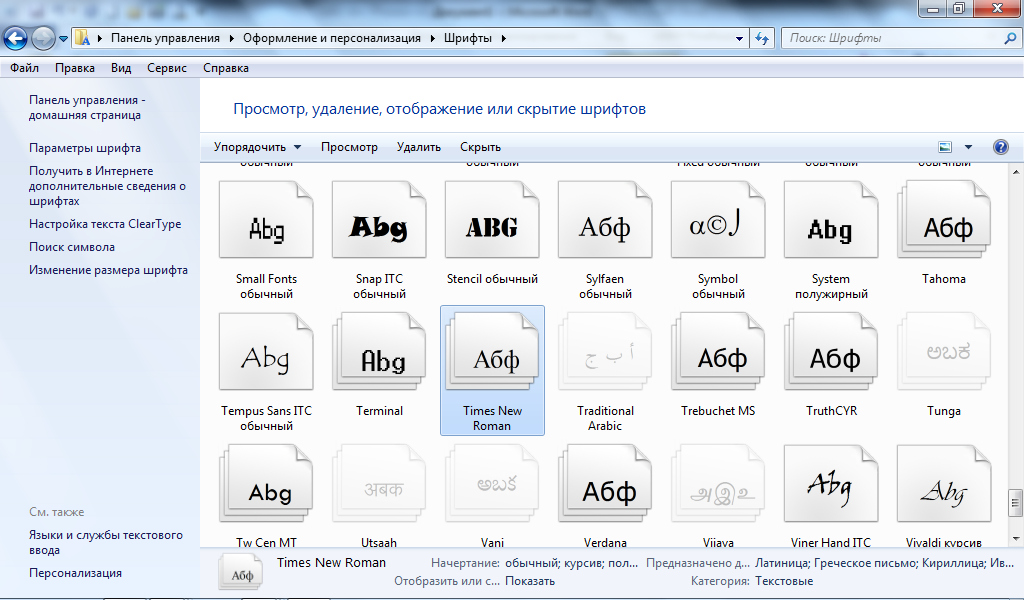Click Шрифты in the breadcrumb path
Image resolution: width=1024 pixels, height=600 pixels.
[x=468, y=39]
